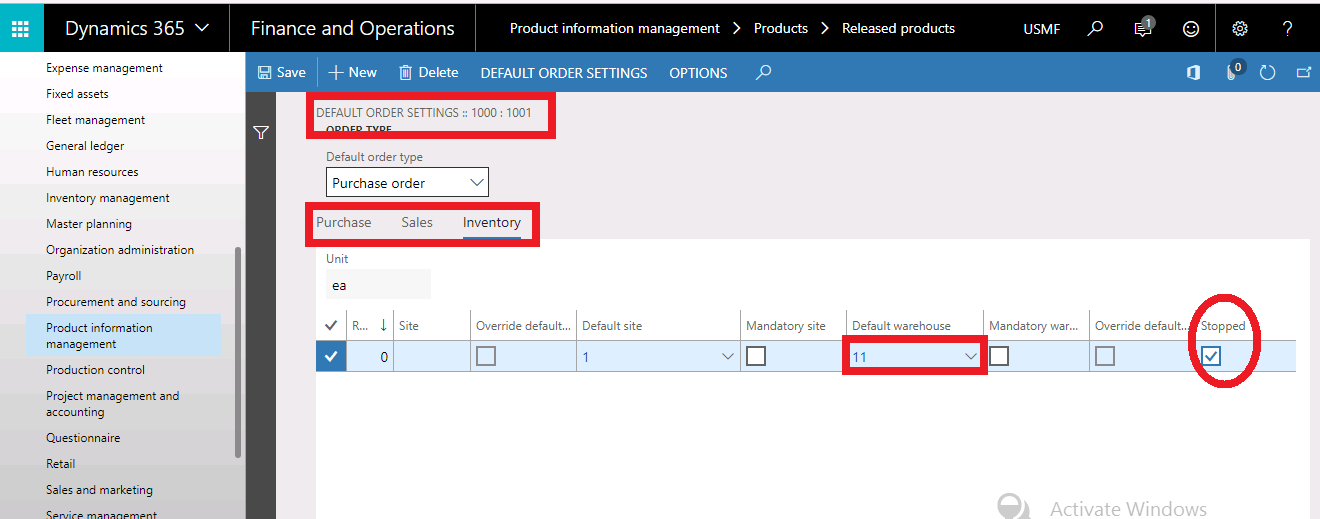Open the app launcher waffle icon
The image size is (1320, 519).
tap(21, 28)
